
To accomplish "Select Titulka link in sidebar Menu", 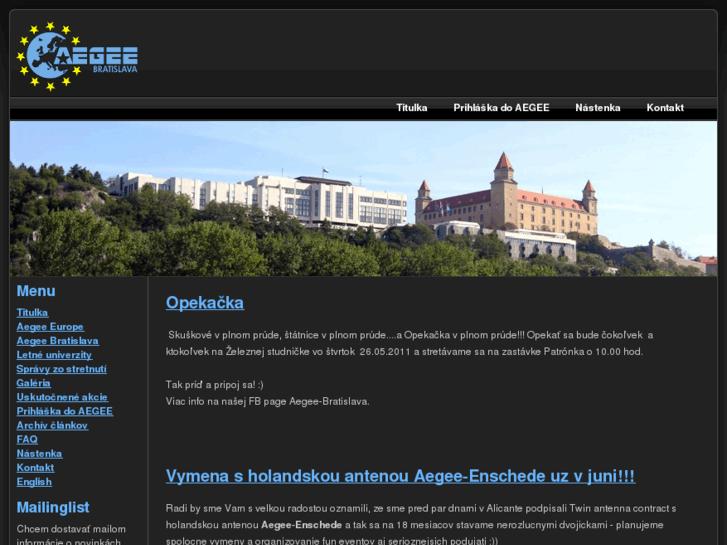I will [32, 313].
